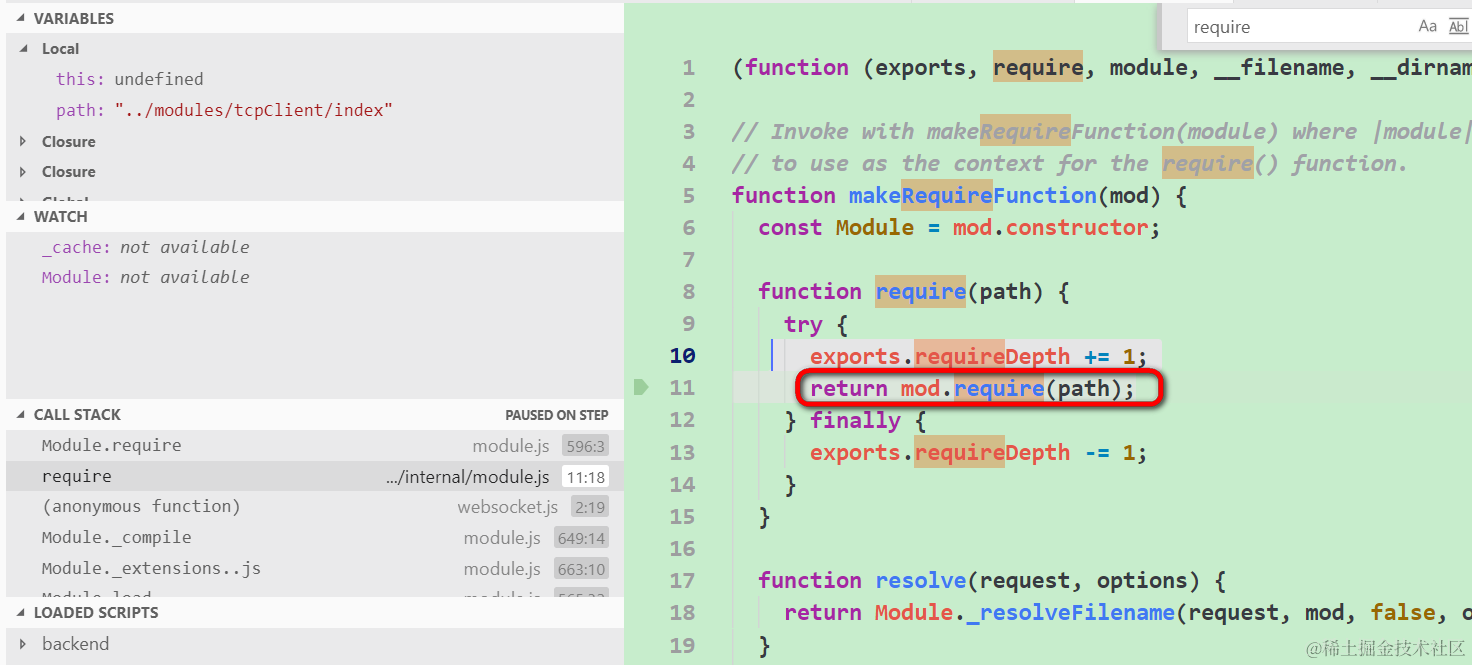
Task: Select the (anonymous function) websocket.js frame
Action: (x=314, y=507)
